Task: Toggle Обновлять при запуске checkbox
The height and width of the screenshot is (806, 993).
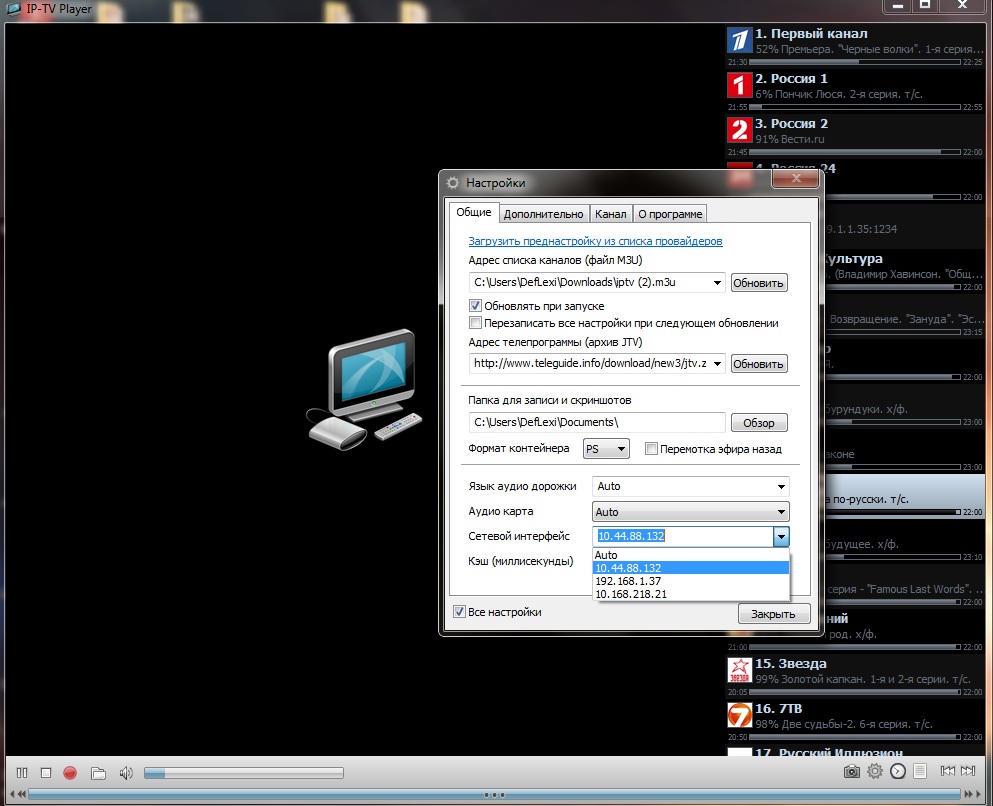Action: point(475,306)
